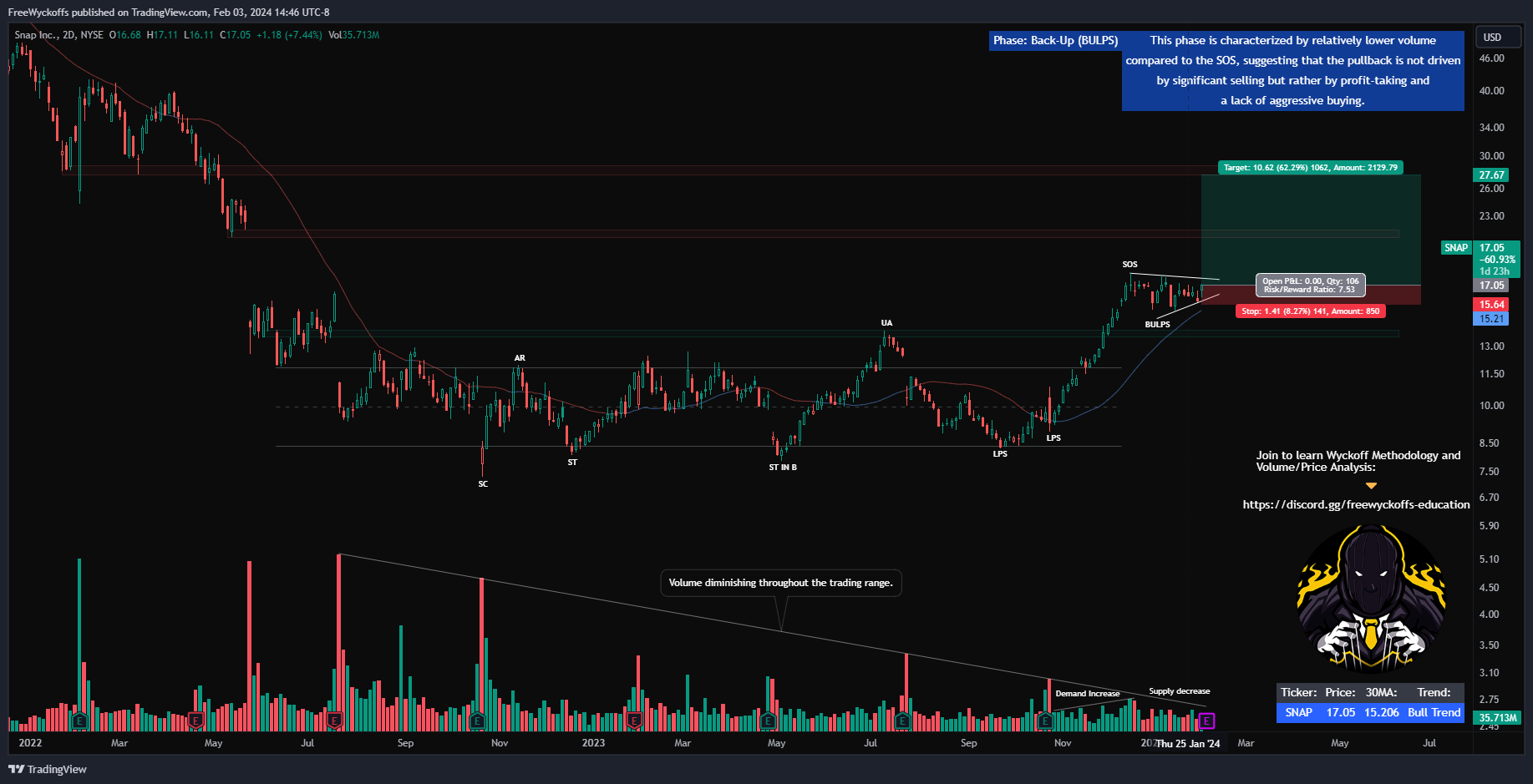Open the Discord freewyckoffs-education link
Screen dimensions: 1533x784
(x=1356, y=504)
